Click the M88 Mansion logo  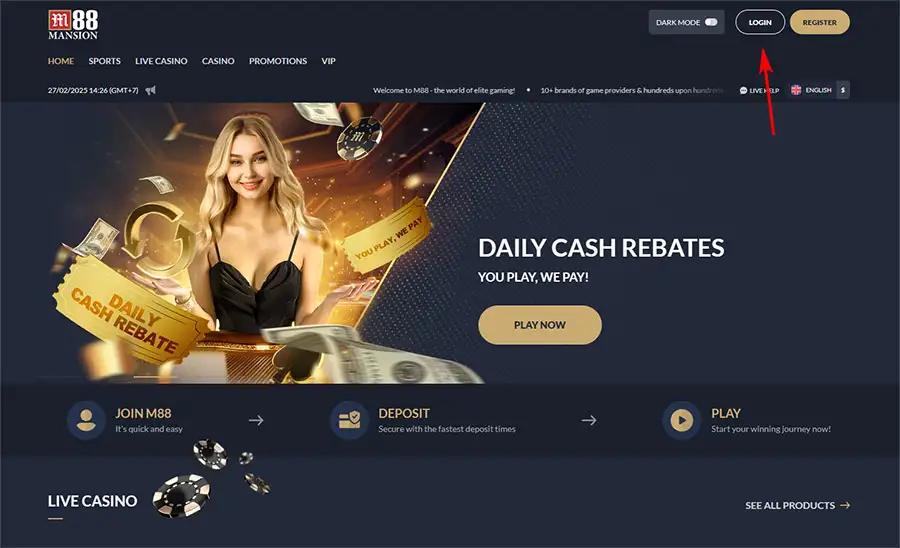pos(73,25)
